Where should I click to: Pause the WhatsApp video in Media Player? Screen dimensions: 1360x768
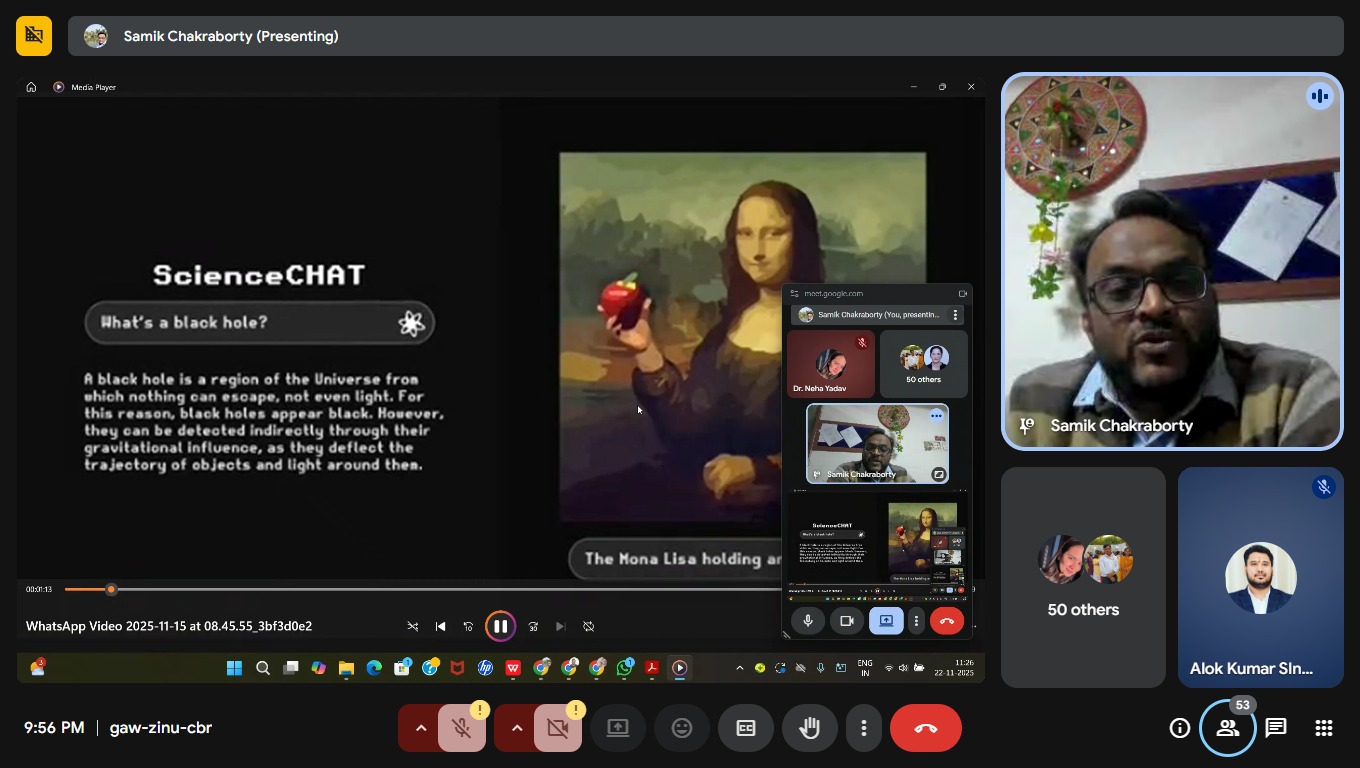[x=500, y=626]
